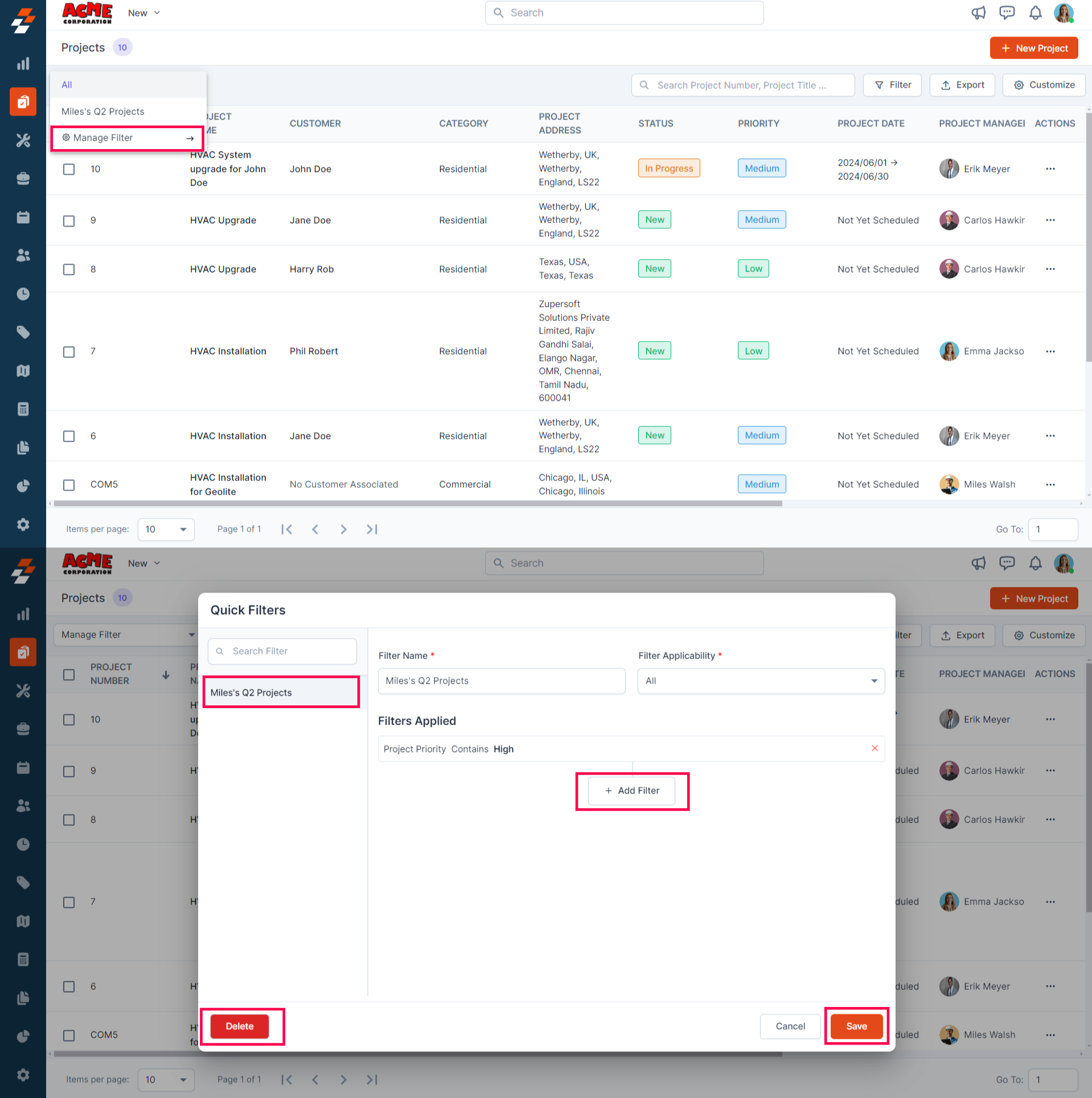Toggle the select-all checkbox beside Project Number header
The image size is (1092, 1098).
69,675
